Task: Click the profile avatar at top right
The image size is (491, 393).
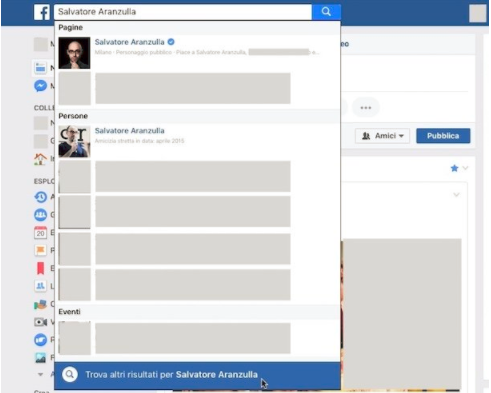Action: 477,13
